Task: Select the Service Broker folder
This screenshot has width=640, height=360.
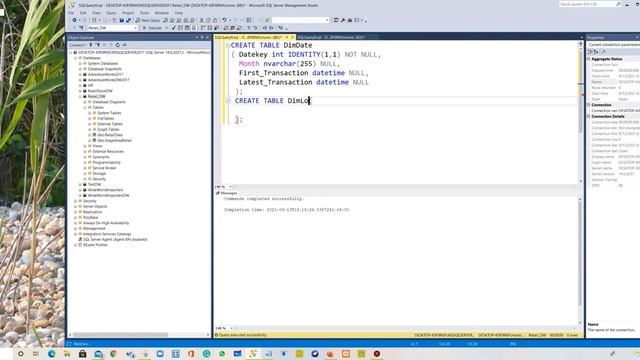Action: pyautogui.click(x=104, y=168)
